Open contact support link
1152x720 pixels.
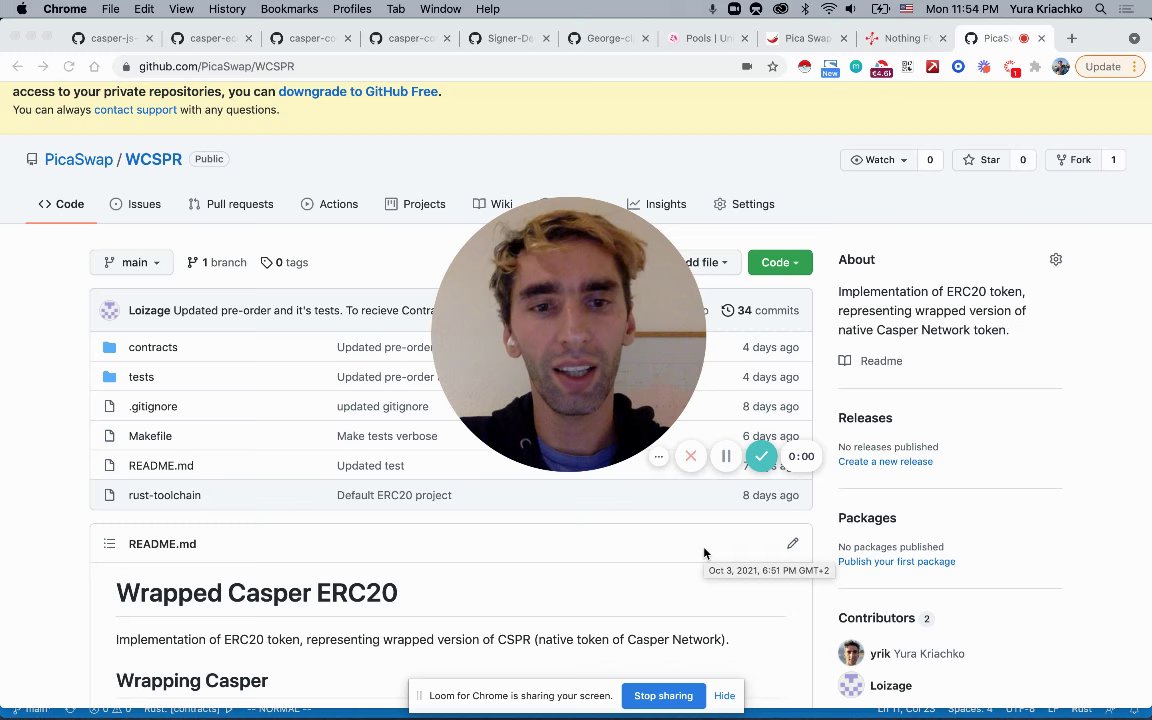click(x=135, y=109)
